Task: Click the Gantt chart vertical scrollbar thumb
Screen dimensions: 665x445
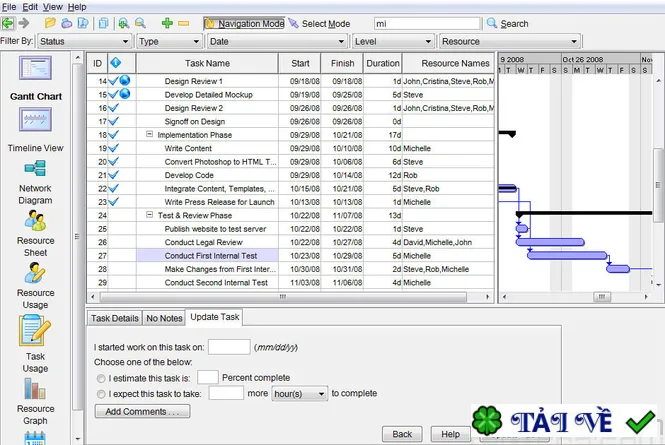Action: pyautogui.click(x=658, y=185)
